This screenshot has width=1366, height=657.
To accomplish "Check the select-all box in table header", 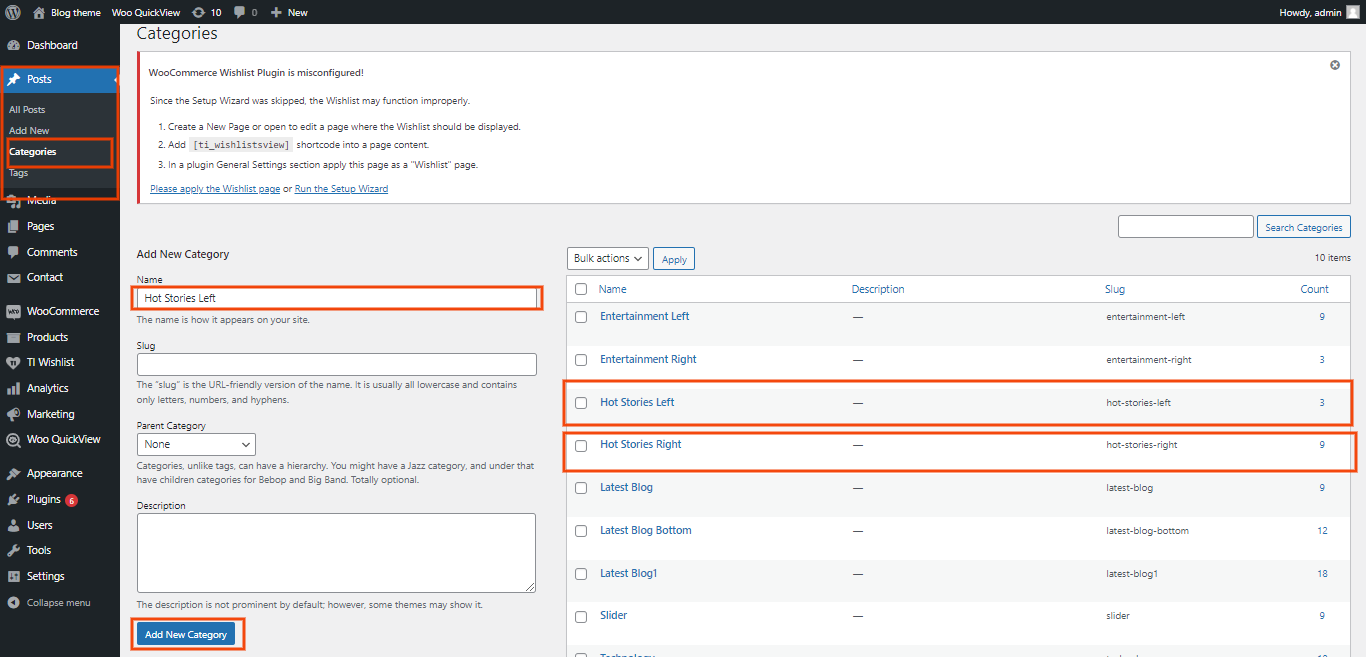I will click(x=581, y=289).
